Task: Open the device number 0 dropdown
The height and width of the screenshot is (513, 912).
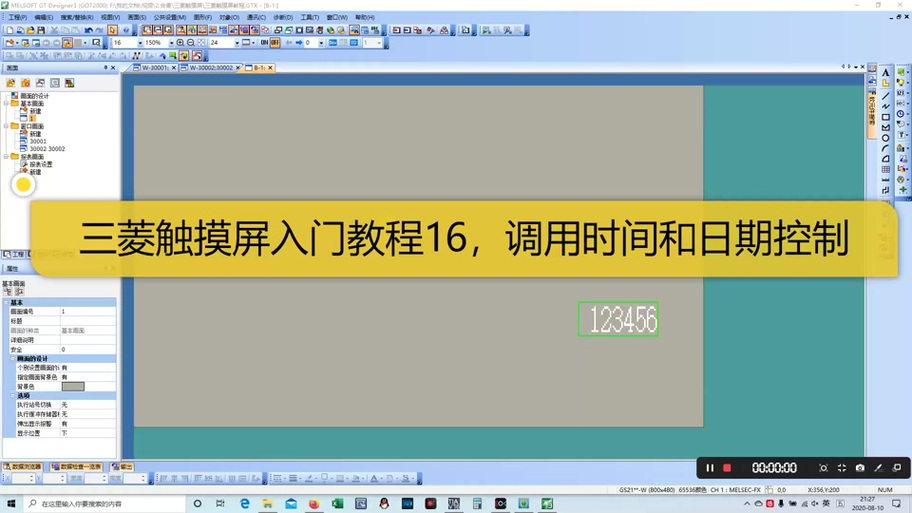Action: [321, 43]
